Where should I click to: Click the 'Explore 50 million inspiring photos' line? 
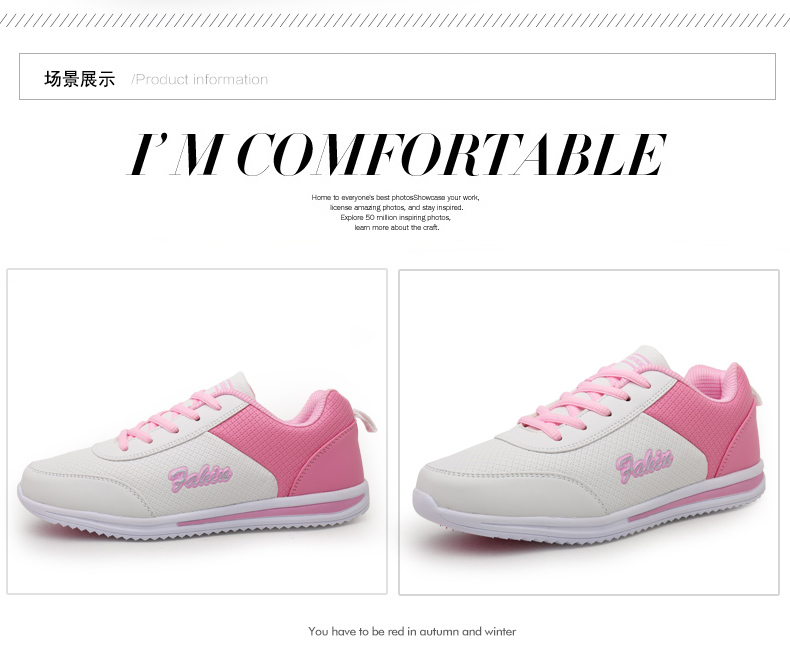[x=396, y=218]
